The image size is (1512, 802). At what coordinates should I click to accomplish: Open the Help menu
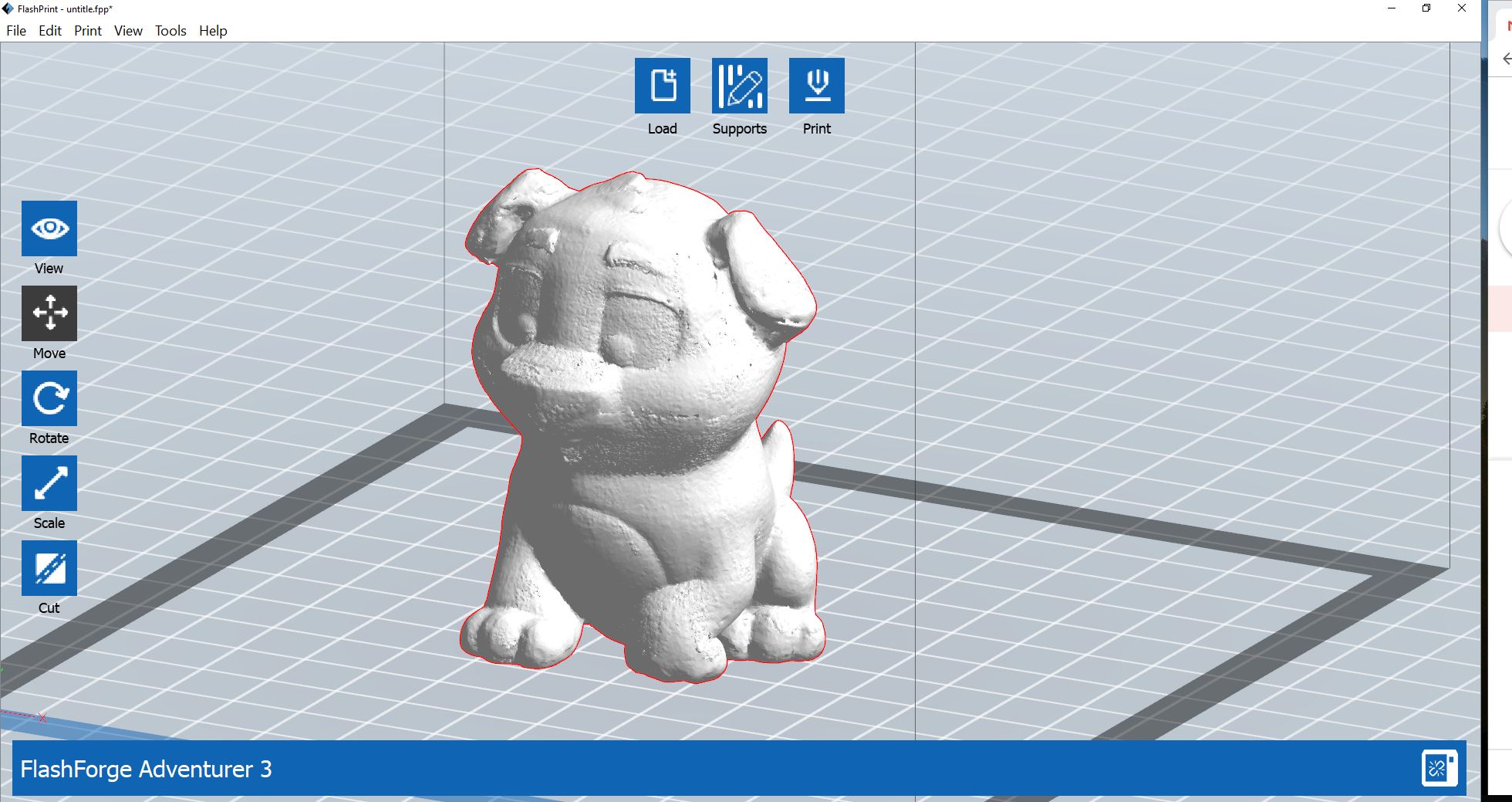213,31
